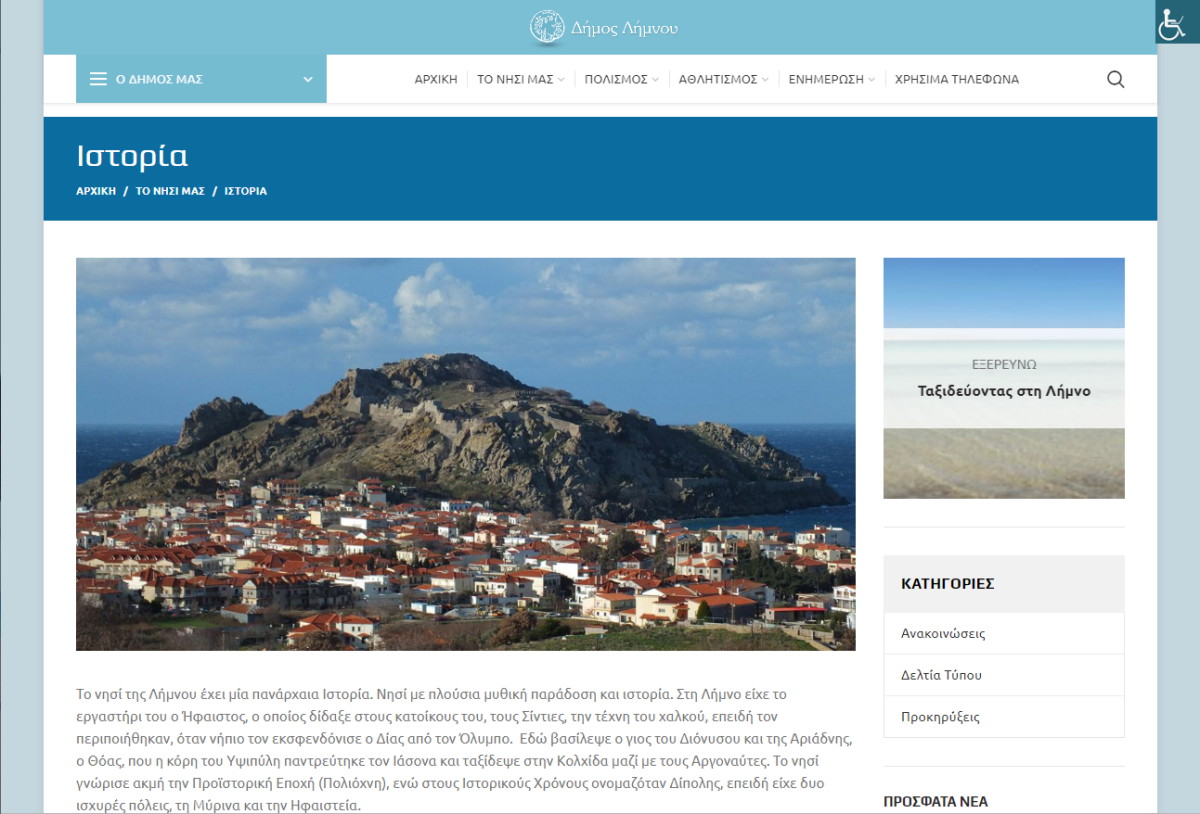Expand the ΤΟ ΝΗΣΙ ΜΑΣ menu
The width and height of the screenshot is (1200, 814).
[520, 79]
